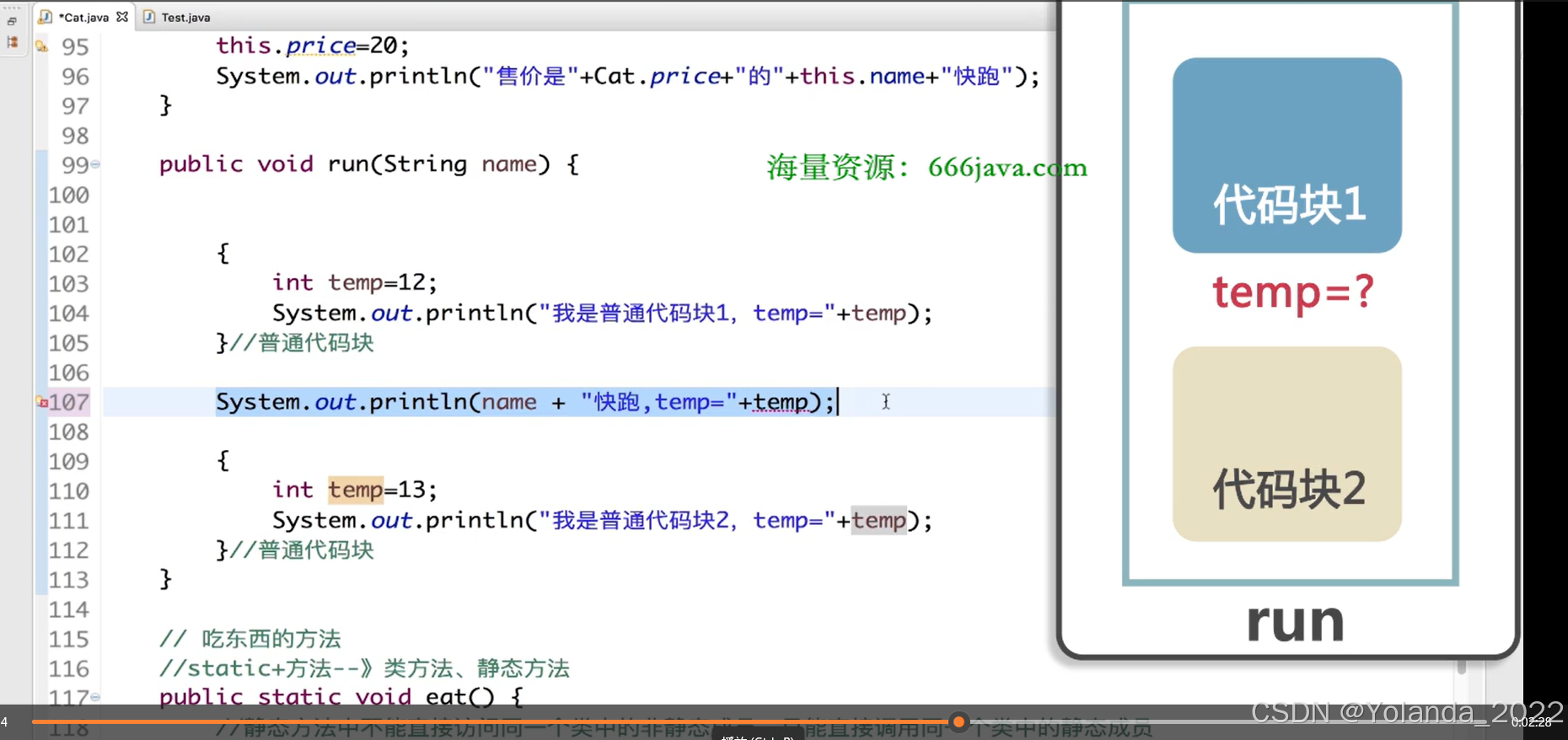The height and width of the screenshot is (740, 1568).
Task: Click the video progress slider handle
Action: coord(959,721)
